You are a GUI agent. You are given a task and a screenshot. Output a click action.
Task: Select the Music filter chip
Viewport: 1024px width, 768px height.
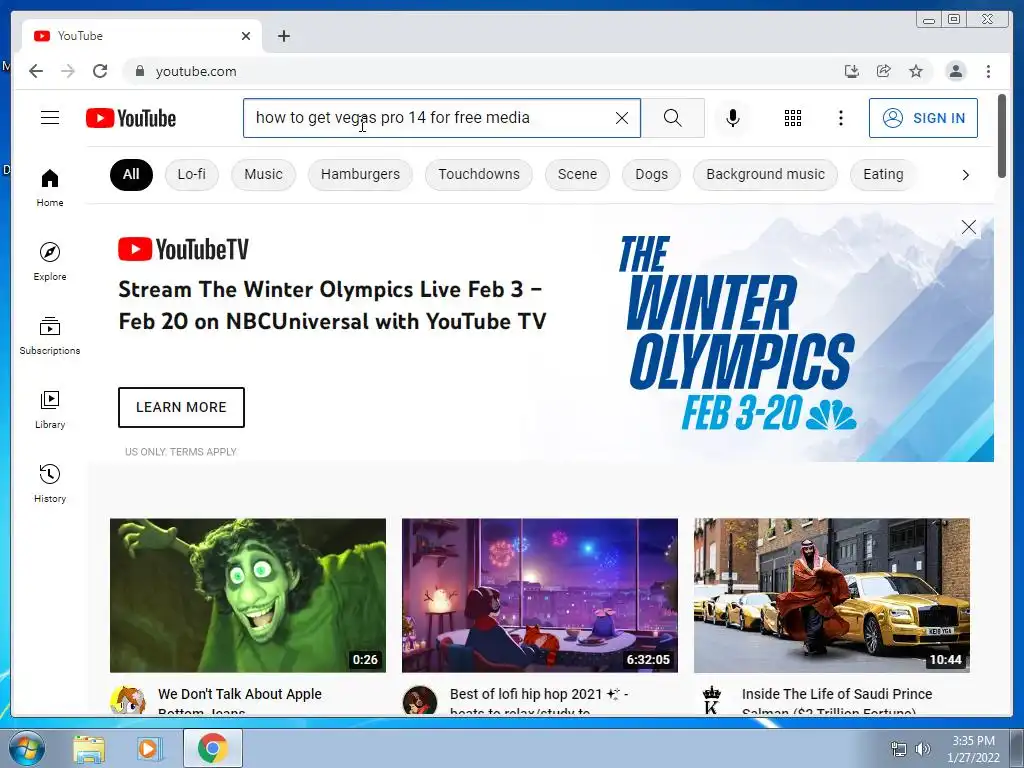pos(263,174)
